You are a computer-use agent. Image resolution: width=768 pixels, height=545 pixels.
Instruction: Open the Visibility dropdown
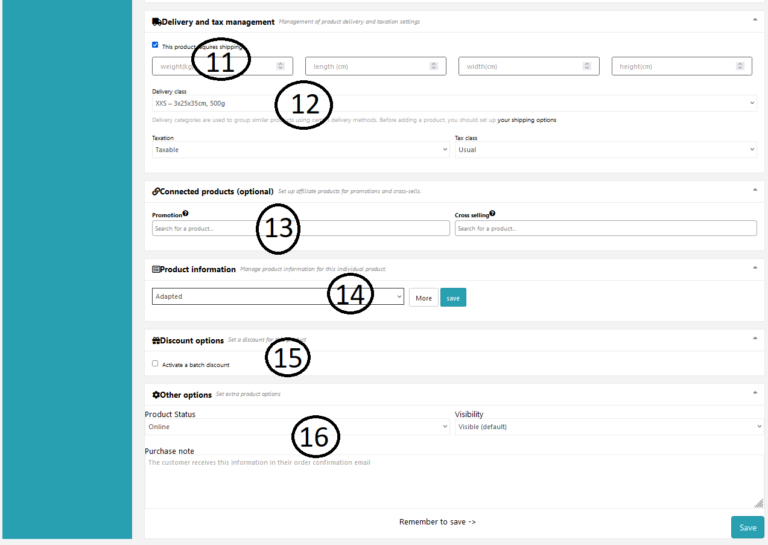point(608,427)
